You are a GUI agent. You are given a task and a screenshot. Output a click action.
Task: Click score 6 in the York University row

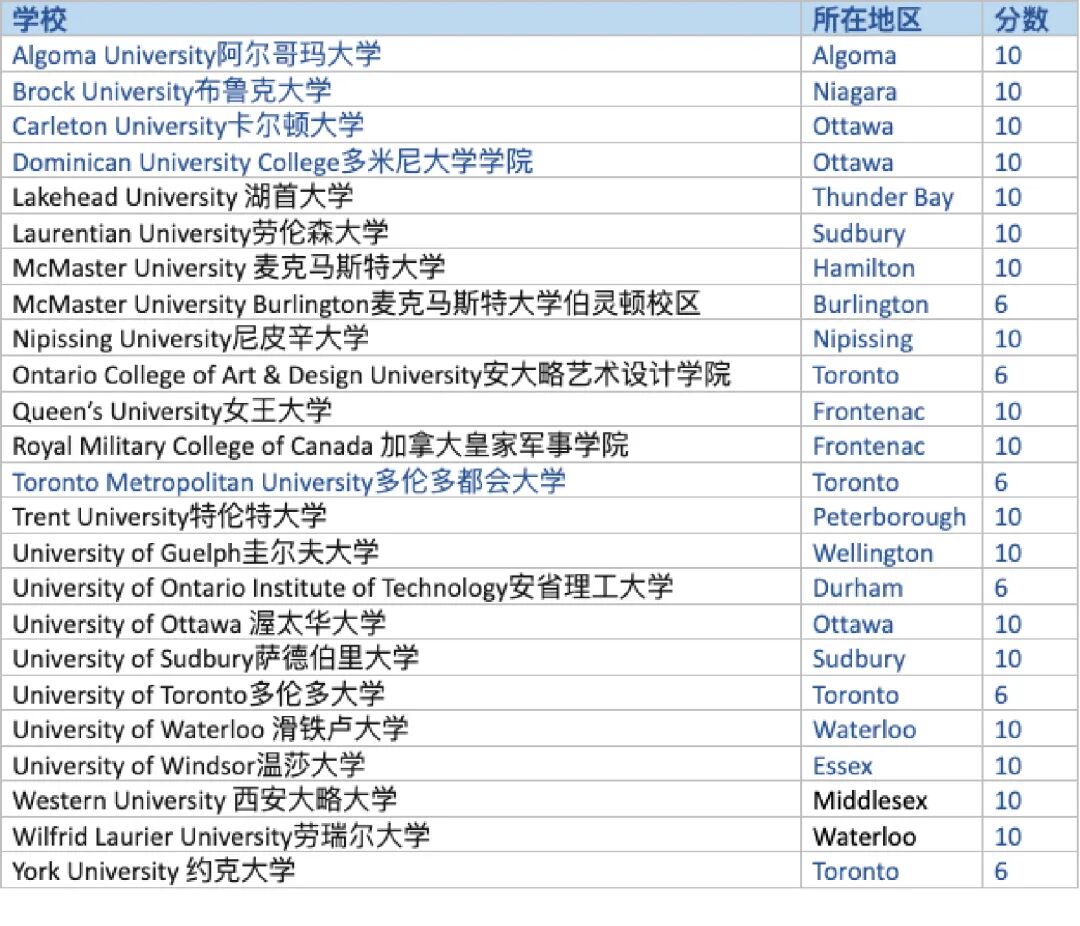click(x=1001, y=872)
